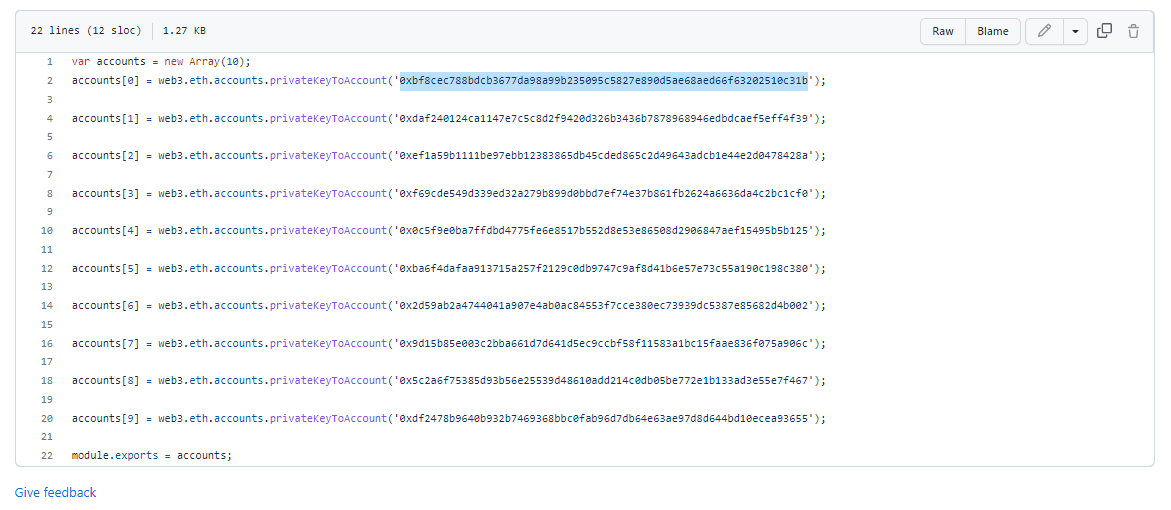Click line number 8 in the gutter
This screenshot has height=510, width=1171.
pyautogui.click(x=49, y=193)
